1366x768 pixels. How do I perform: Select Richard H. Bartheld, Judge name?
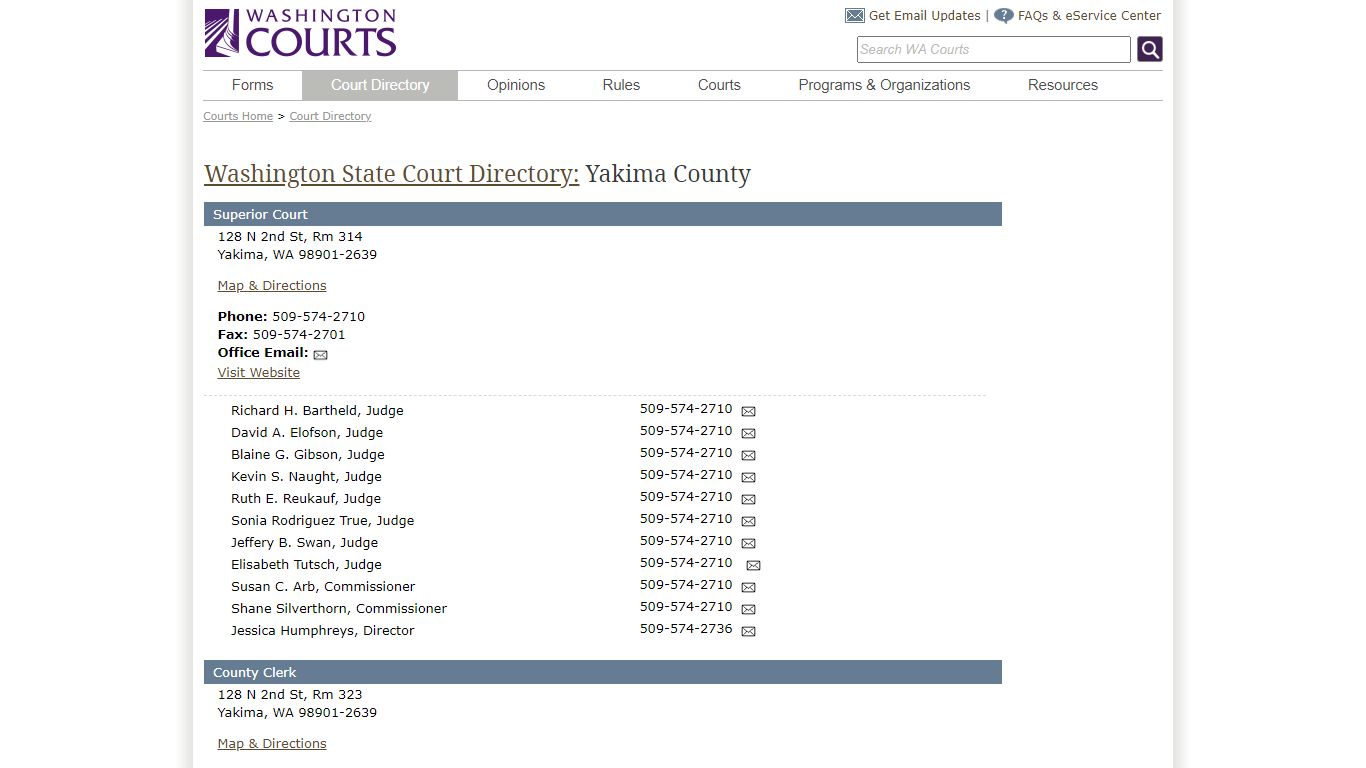point(317,411)
